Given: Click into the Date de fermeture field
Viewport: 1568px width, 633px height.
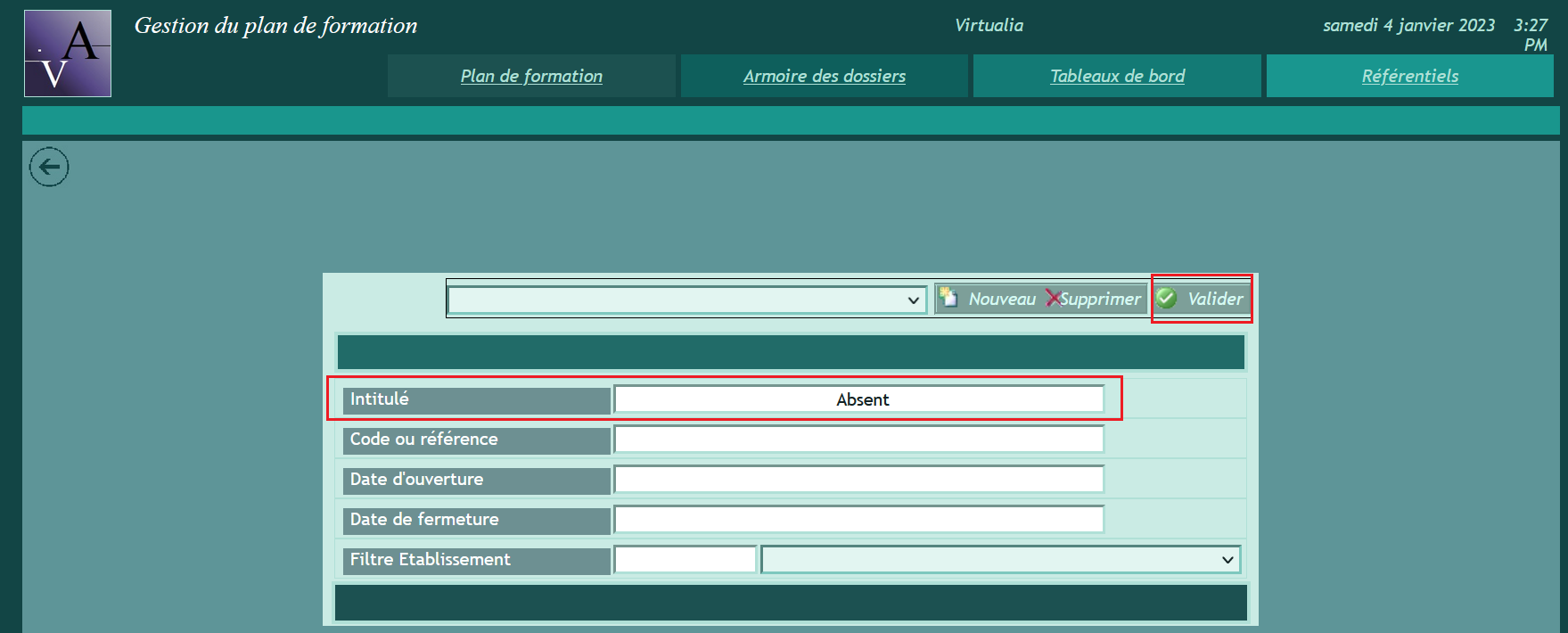Looking at the screenshot, I should tap(859, 520).
